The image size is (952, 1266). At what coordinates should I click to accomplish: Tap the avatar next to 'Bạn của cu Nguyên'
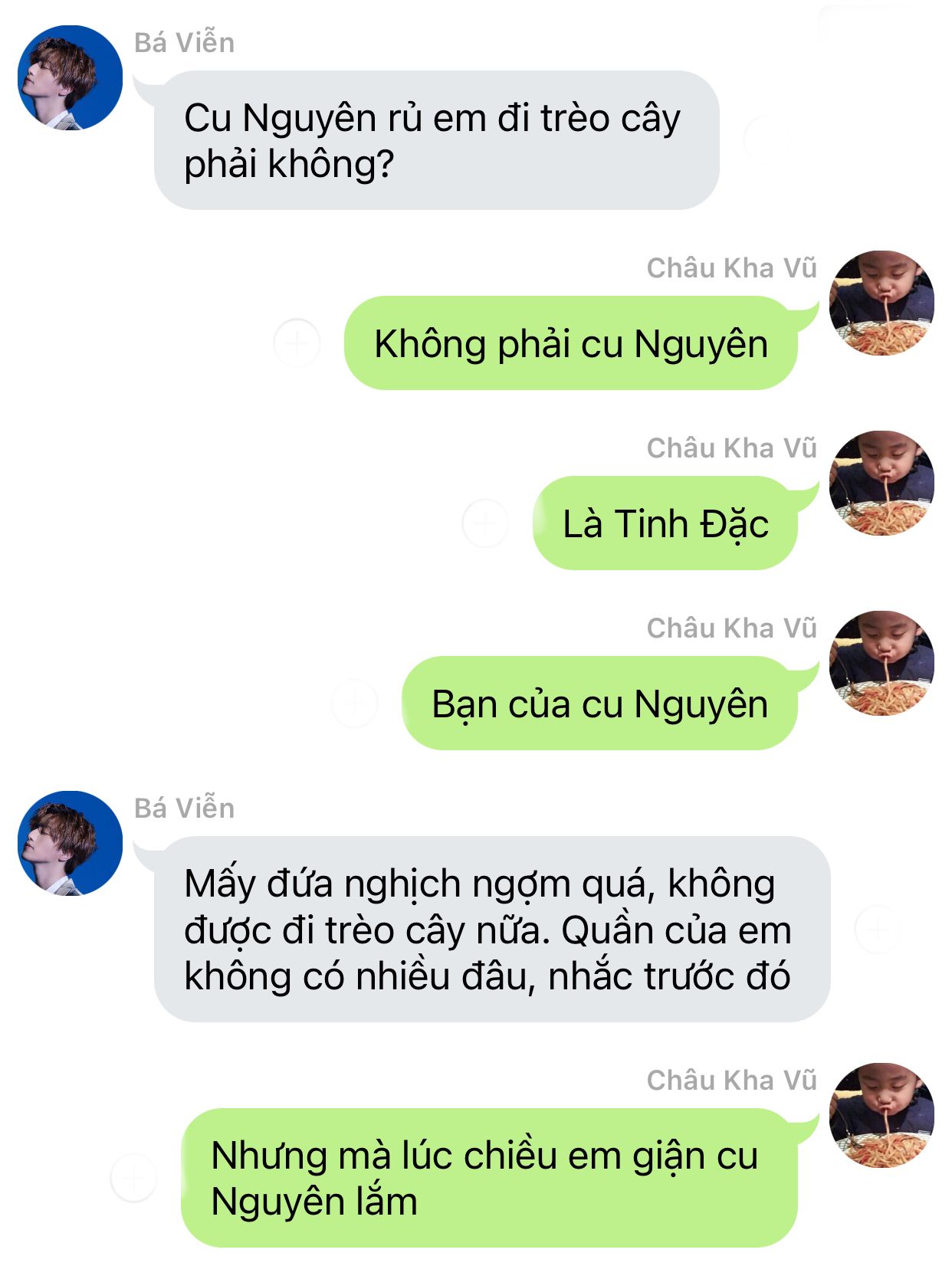click(881, 663)
